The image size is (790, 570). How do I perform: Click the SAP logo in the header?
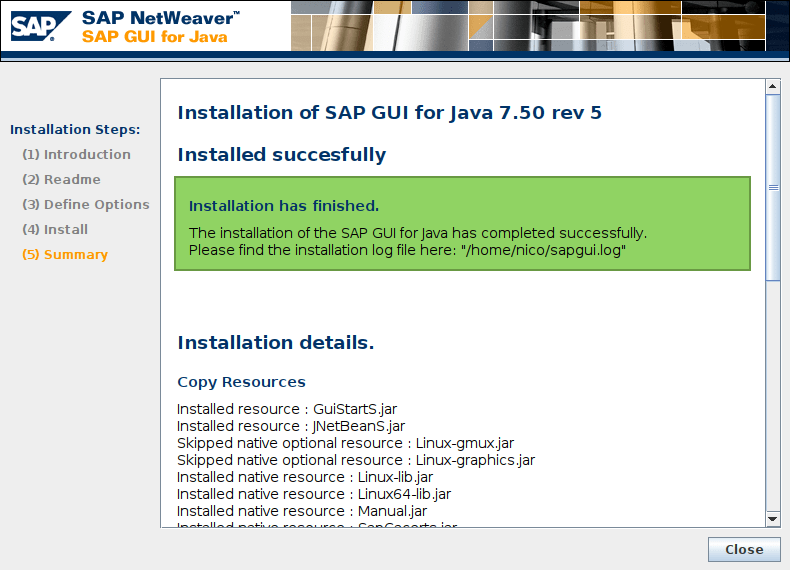click(x=40, y=26)
